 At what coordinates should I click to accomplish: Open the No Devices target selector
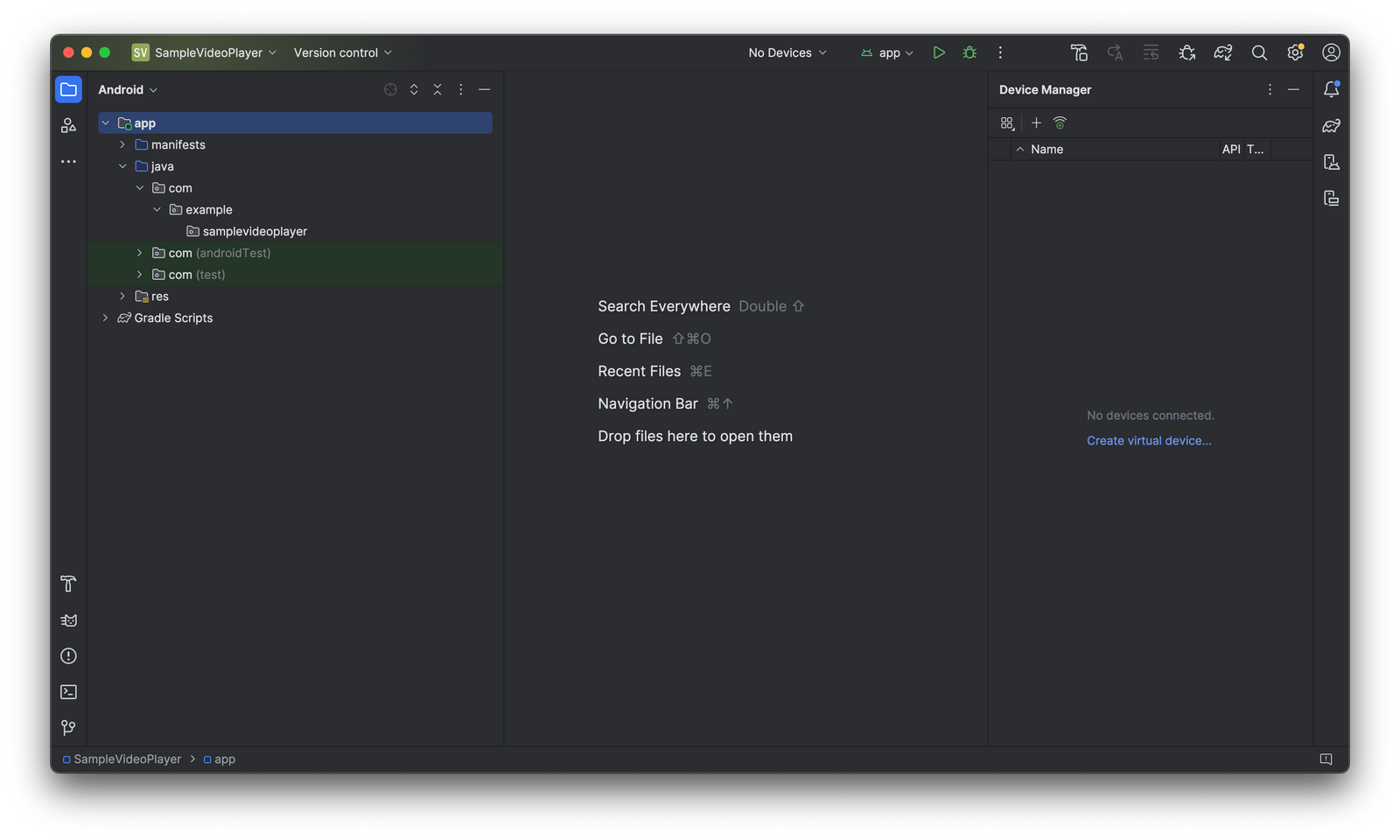point(785,52)
